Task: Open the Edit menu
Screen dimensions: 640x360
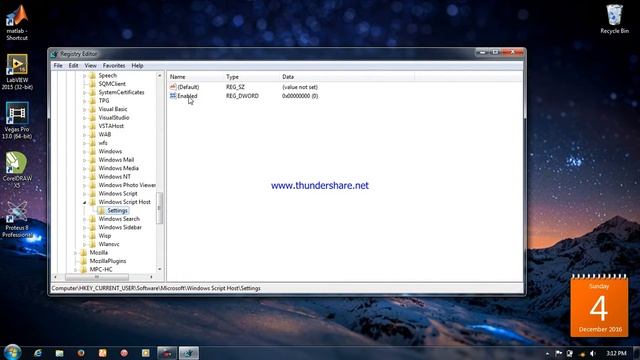Action: [73, 65]
